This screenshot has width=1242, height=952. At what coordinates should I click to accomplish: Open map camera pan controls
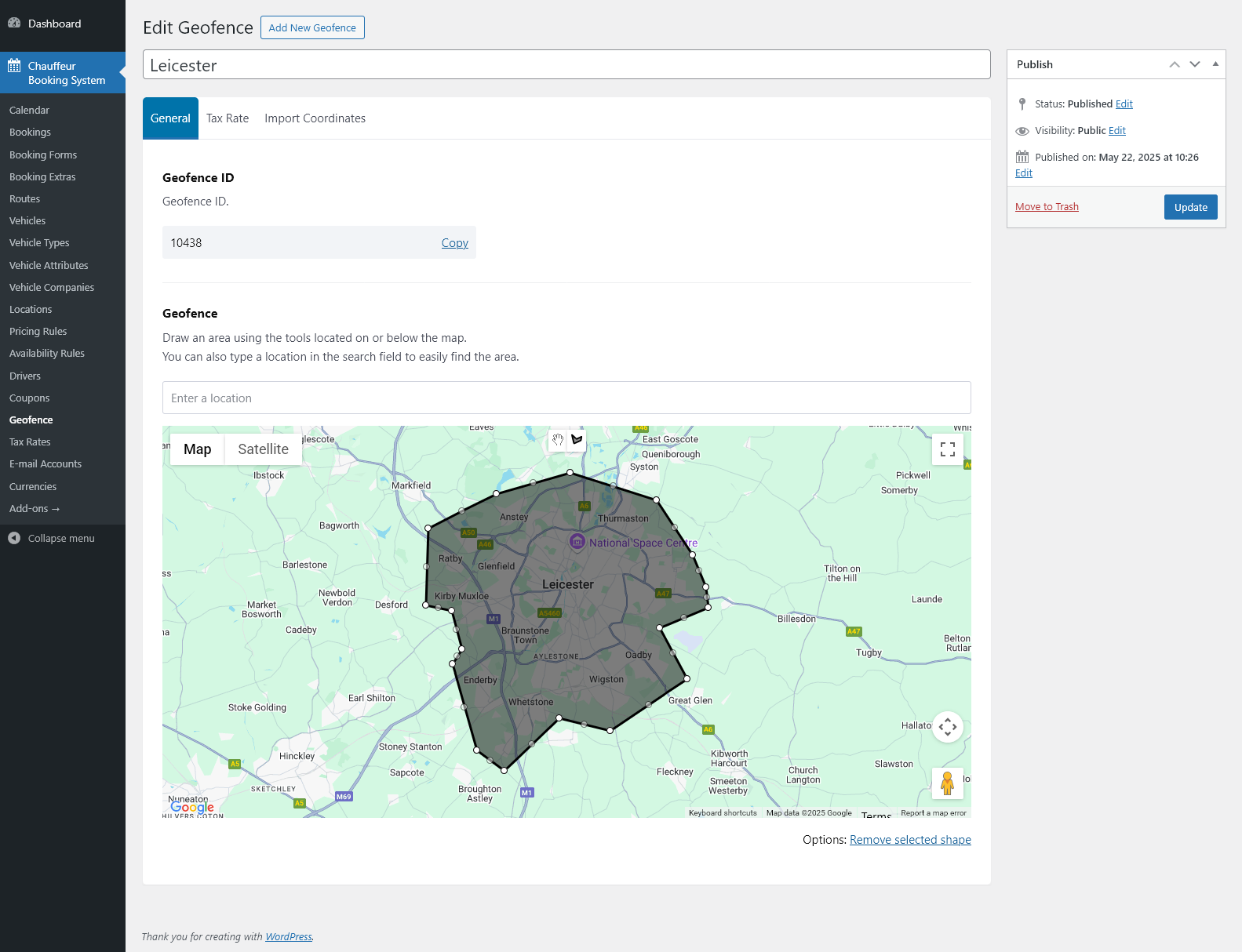point(948,727)
